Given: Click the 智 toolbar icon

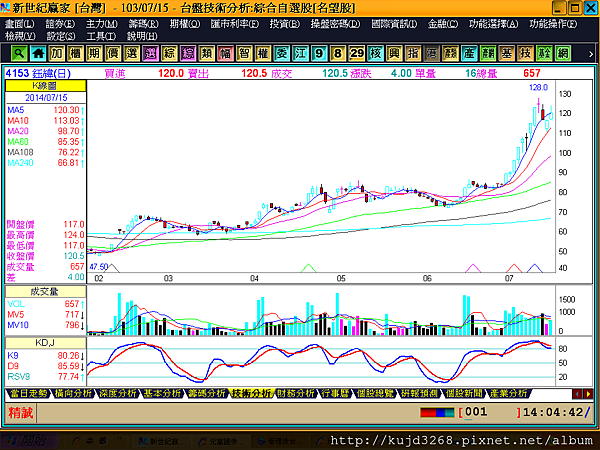Looking at the screenshot, I should 244,53.
